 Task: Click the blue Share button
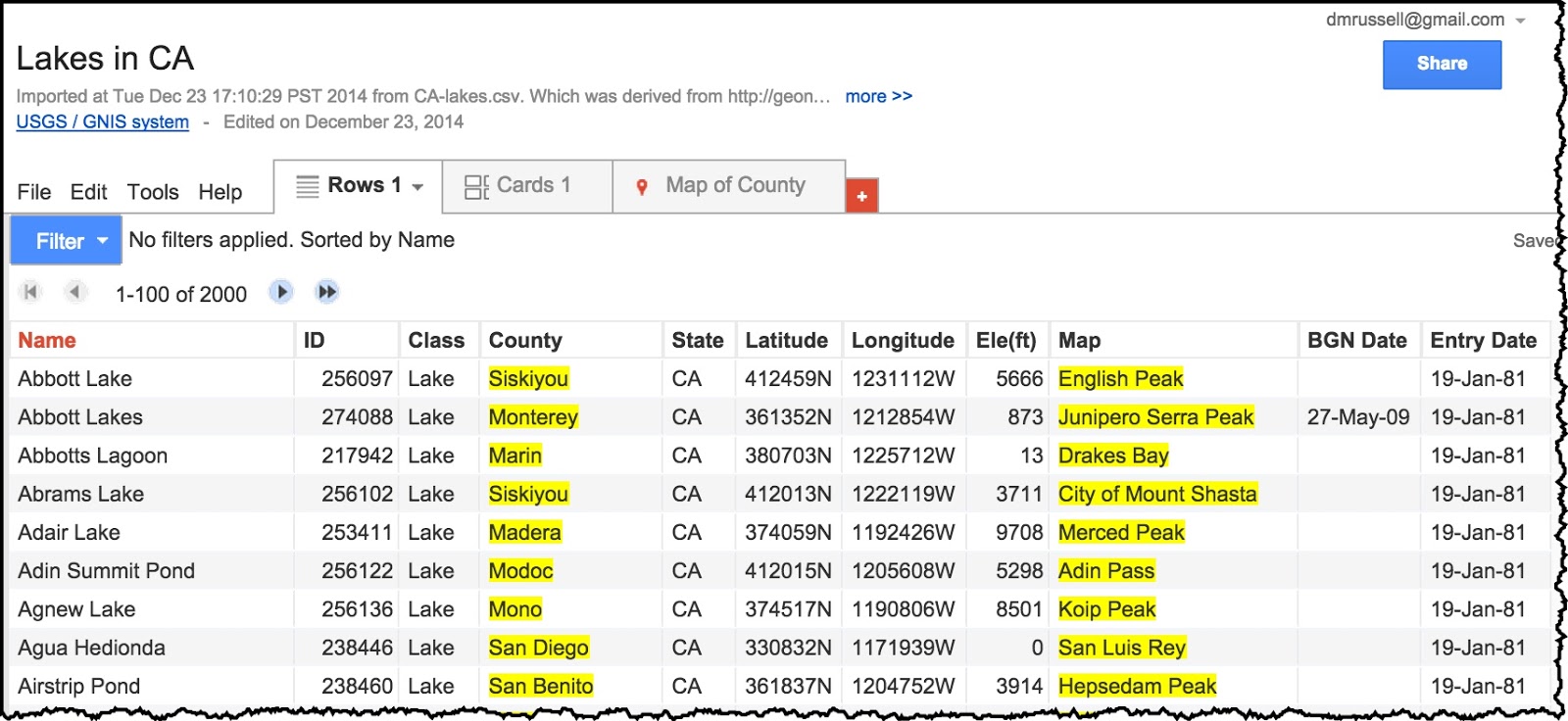[1442, 64]
